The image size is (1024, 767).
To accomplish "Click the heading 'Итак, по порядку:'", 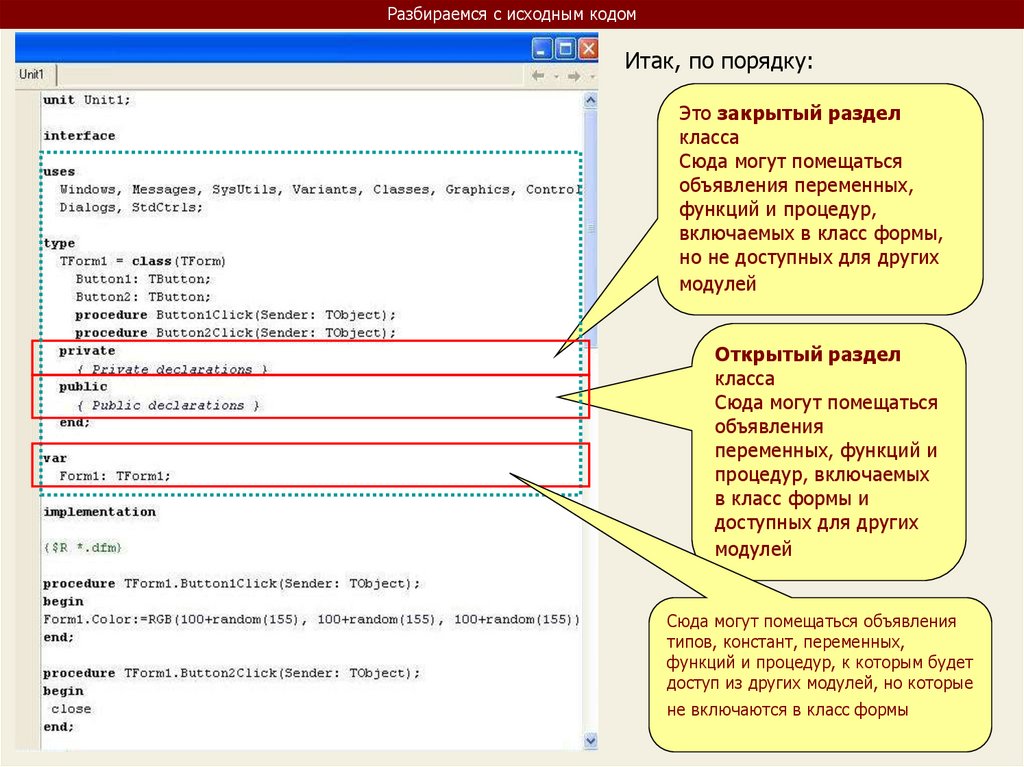I will click(719, 61).
